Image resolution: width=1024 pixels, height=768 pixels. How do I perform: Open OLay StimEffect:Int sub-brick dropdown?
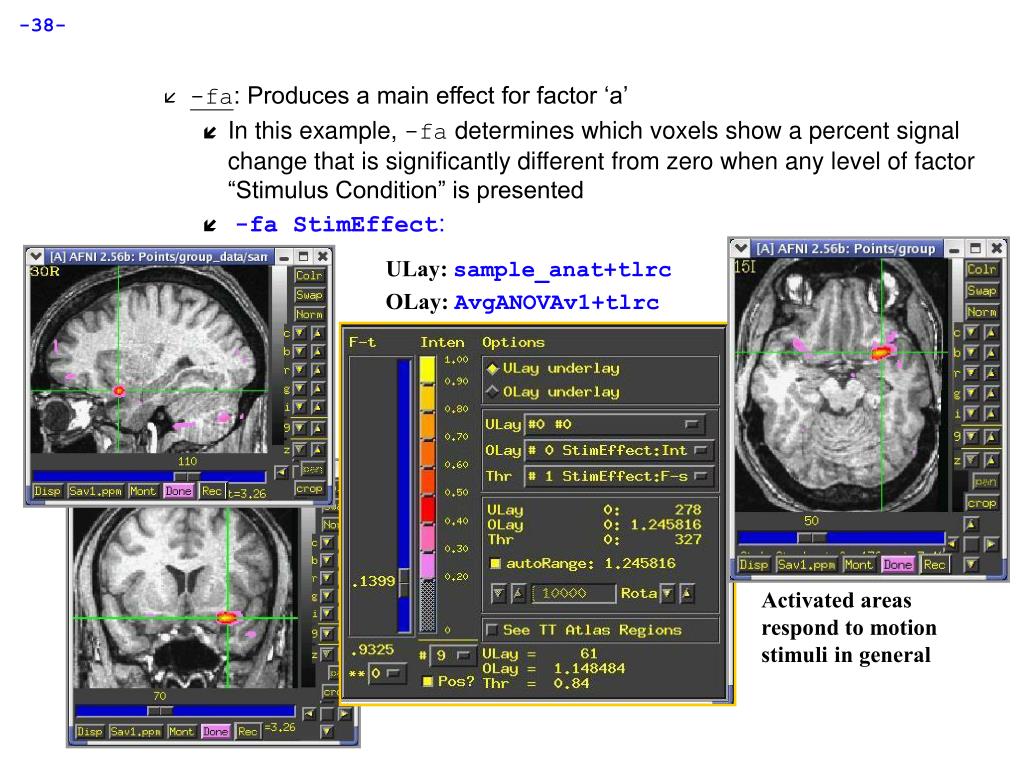click(618, 451)
